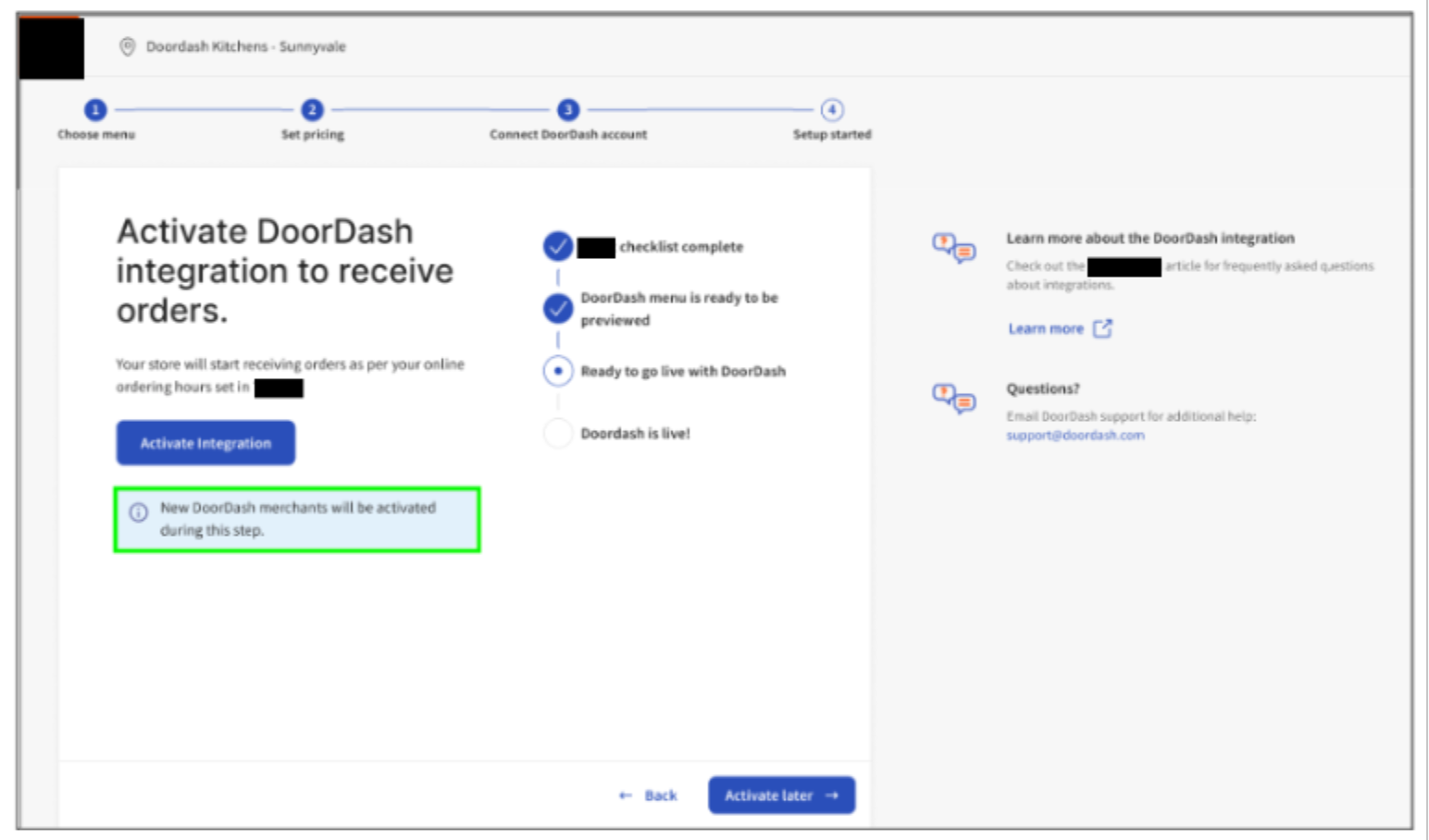Click the support@doordash.com email link
This screenshot has width=1429, height=840.
pyautogui.click(x=1075, y=435)
